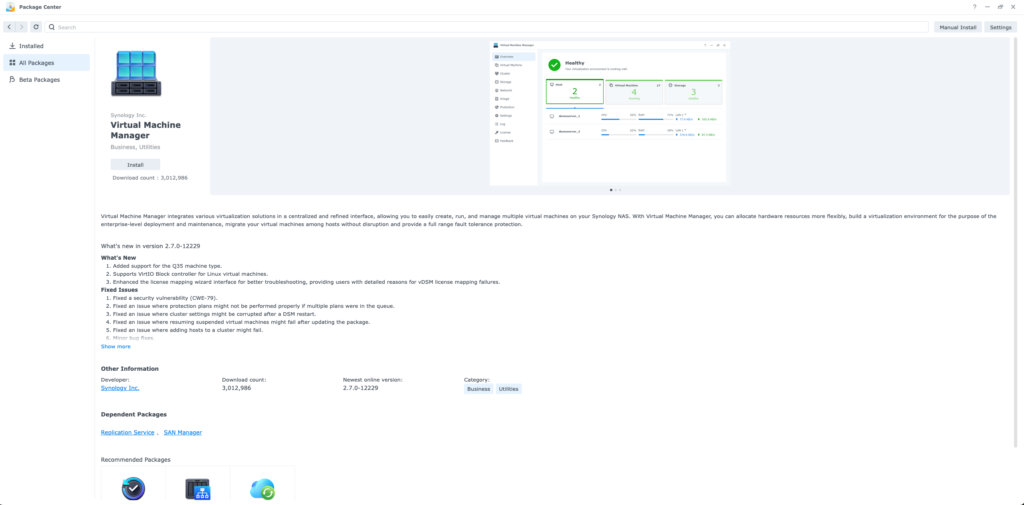
Task: Refresh the Package Center listing
Action: pyautogui.click(x=36, y=27)
